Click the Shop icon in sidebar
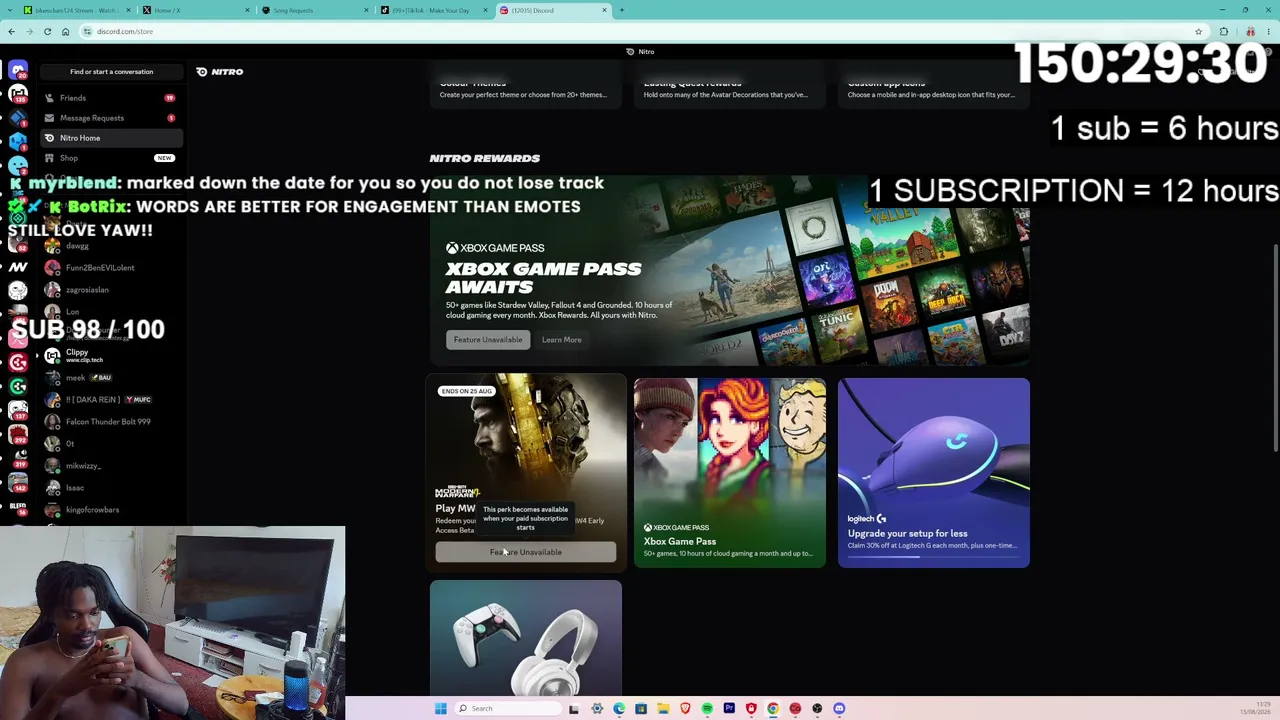This screenshot has height=720, width=1280. pyautogui.click(x=49, y=158)
